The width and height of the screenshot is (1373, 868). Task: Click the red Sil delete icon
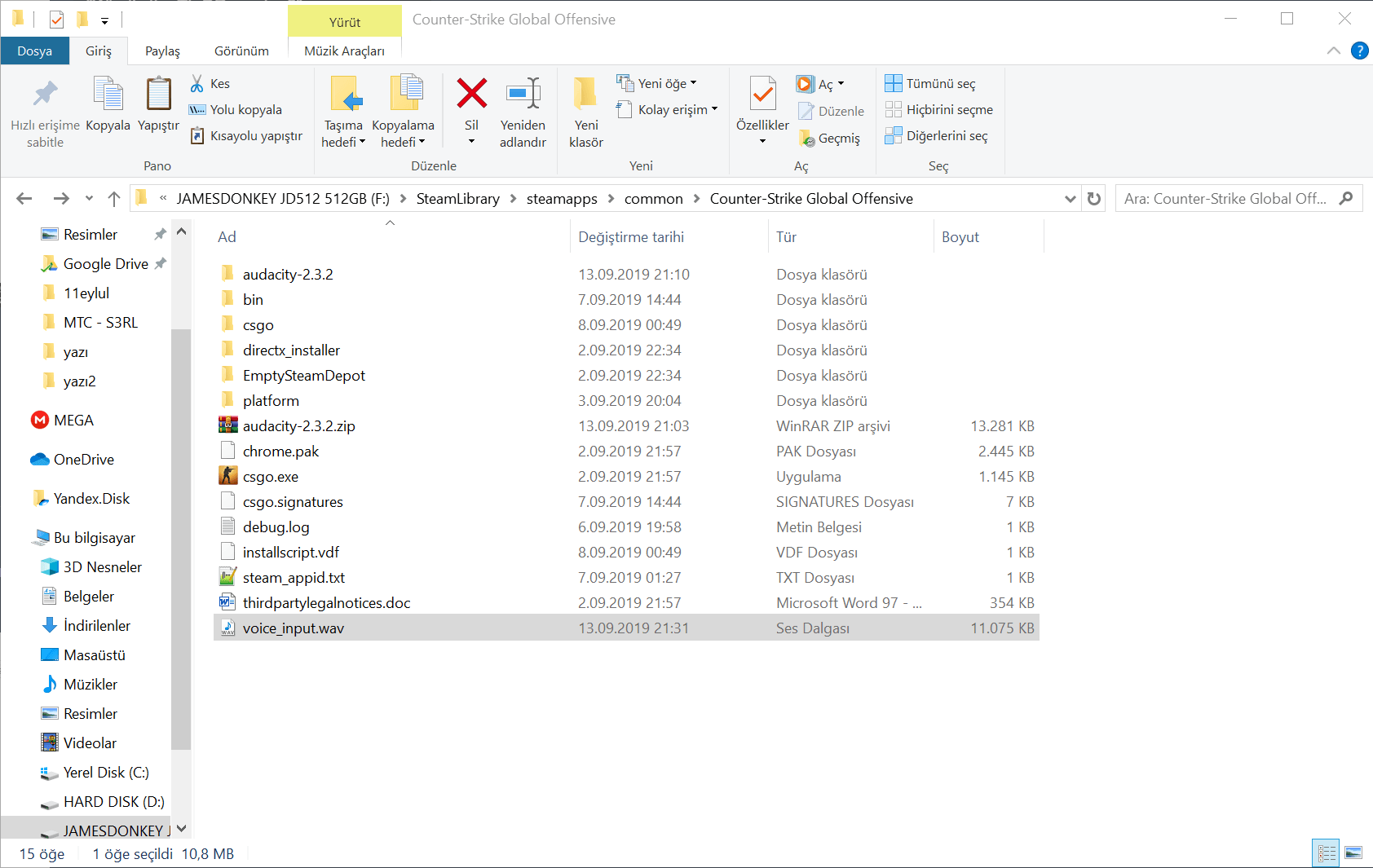(x=471, y=94)
